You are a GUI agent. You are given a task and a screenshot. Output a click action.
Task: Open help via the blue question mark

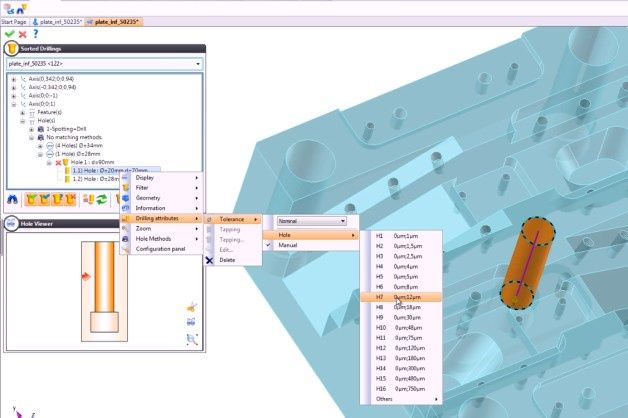(36, 34)
